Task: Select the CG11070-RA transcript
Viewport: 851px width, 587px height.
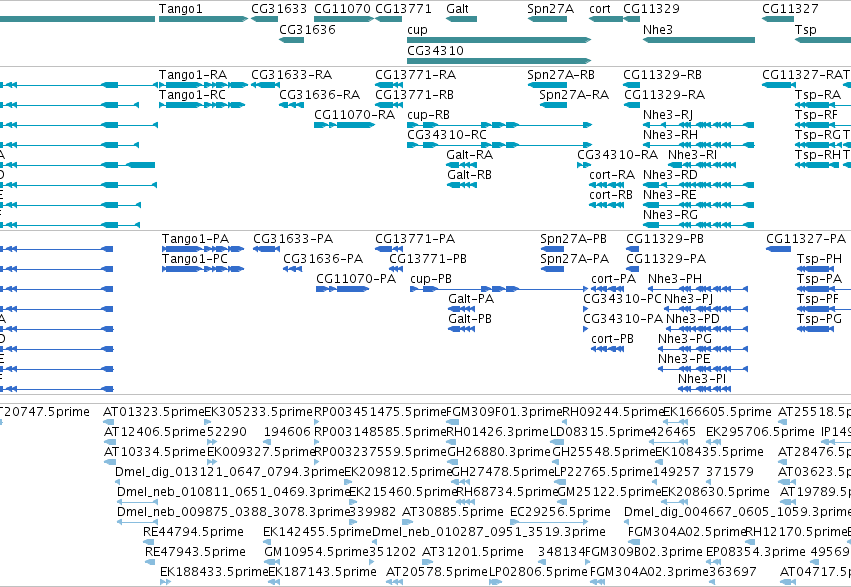Action: point(344,125)
